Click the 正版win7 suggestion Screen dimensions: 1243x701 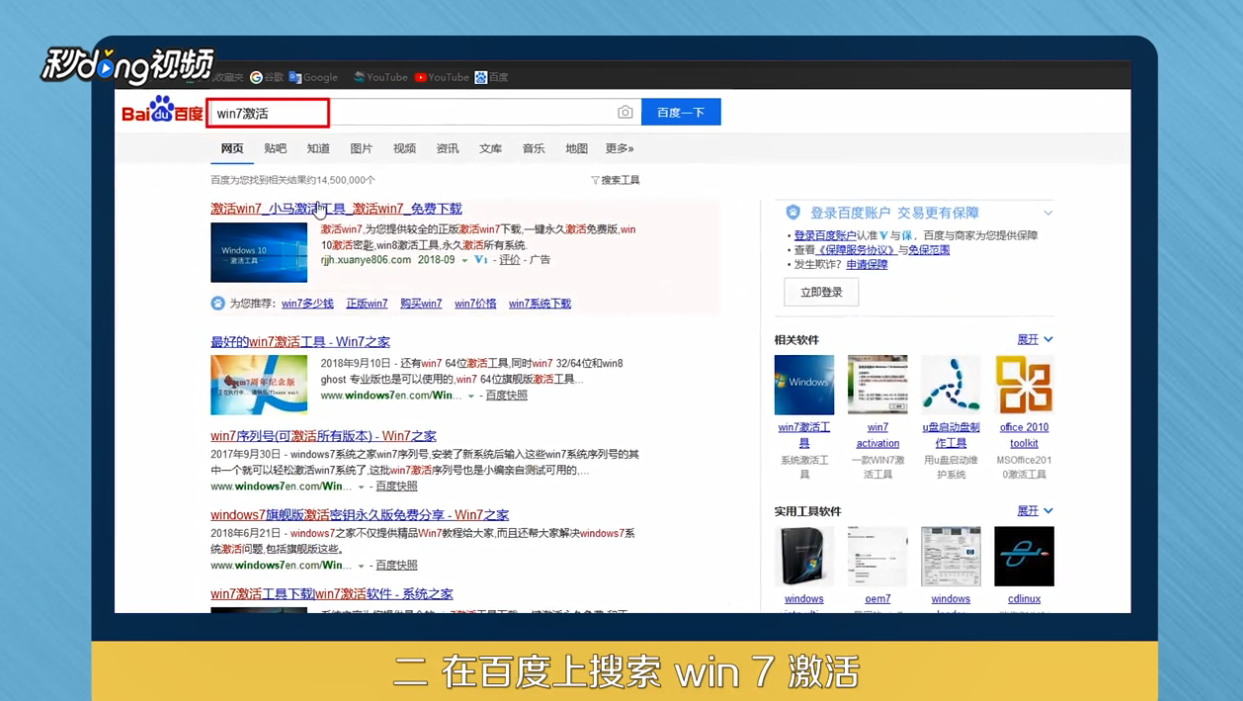coord(367,304)
